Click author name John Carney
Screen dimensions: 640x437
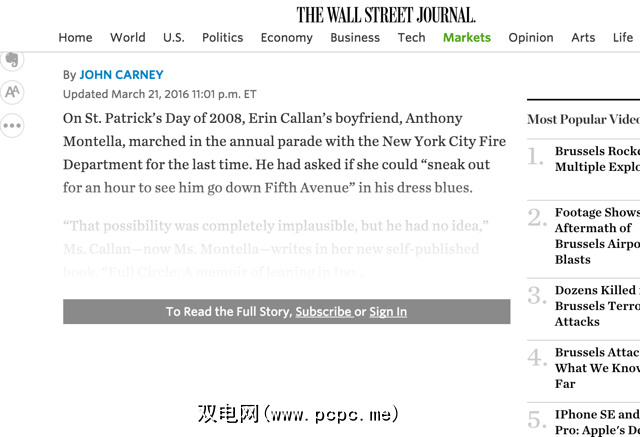tap(121, 75)
